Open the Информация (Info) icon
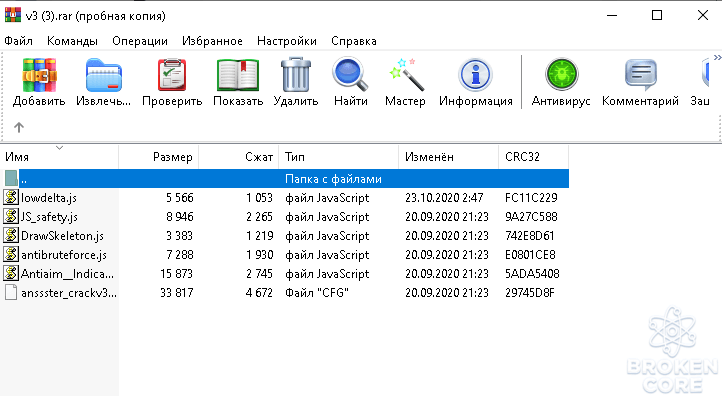Image resolution: width=722 pixels, height=396 pixels. [476, 75]
